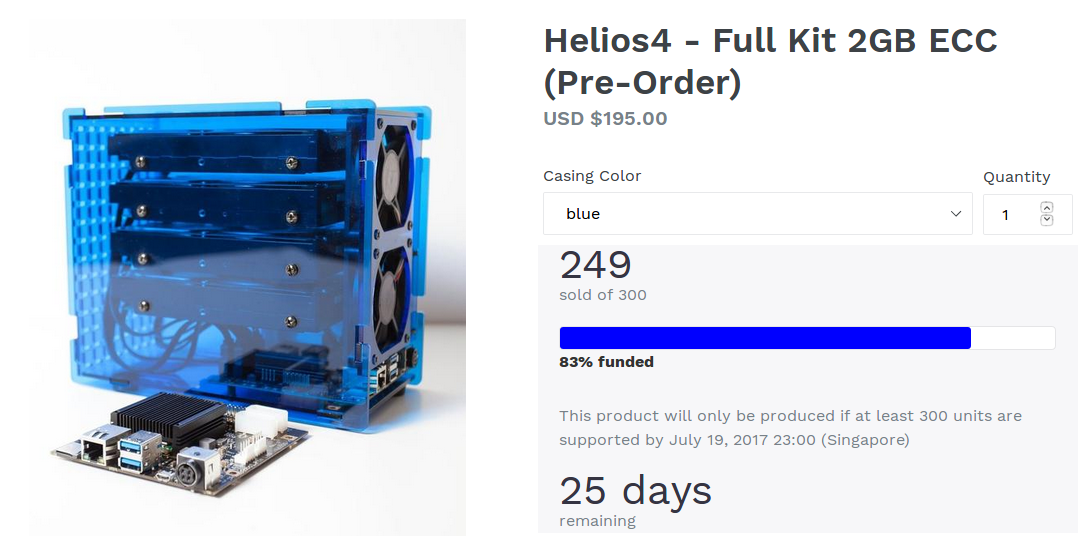Click the Quantity field label
Screen dimensions: 1085x536
click(x=1016, y=177)
